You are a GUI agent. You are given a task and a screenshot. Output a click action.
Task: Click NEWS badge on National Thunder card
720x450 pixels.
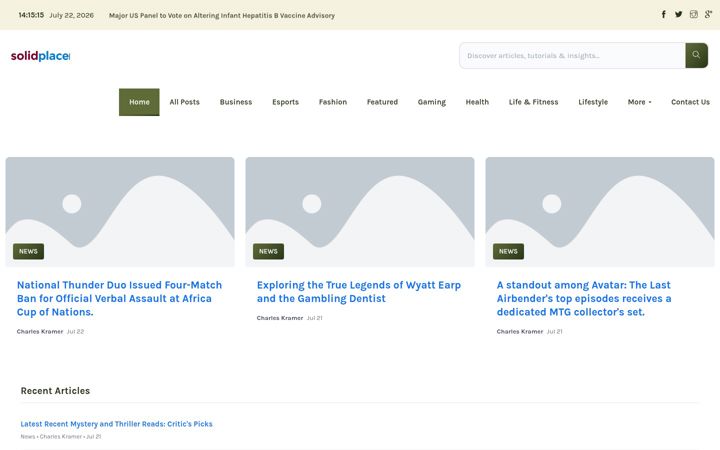coord(28,251)
